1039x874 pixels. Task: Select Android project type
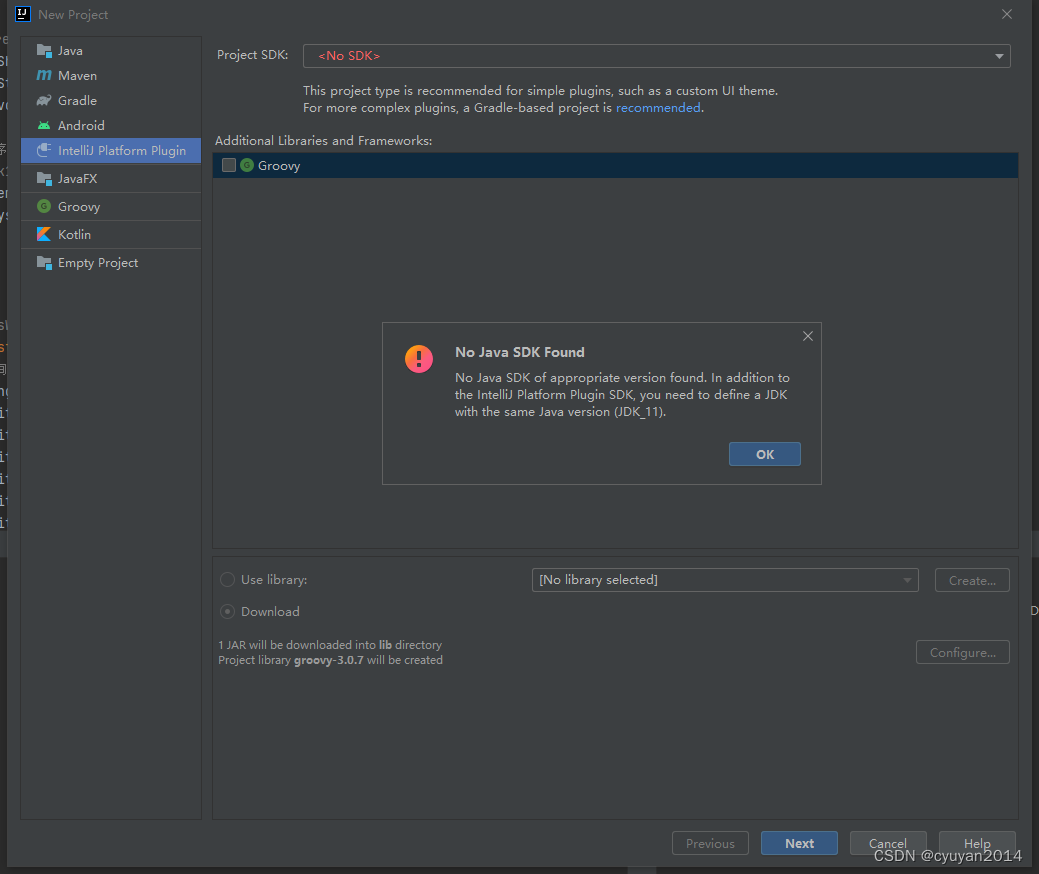pyautogui.click(x=111, y=125)
